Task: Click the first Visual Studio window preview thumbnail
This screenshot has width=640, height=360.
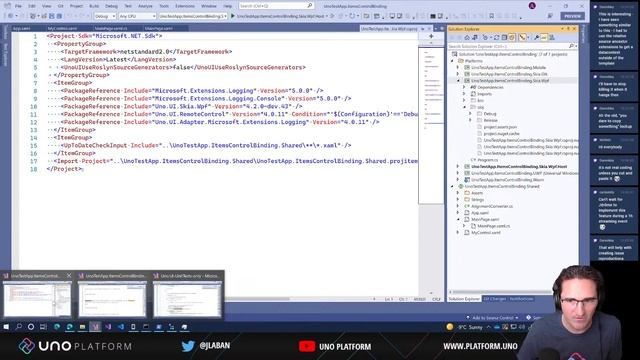Action: (x=37, y=300)
